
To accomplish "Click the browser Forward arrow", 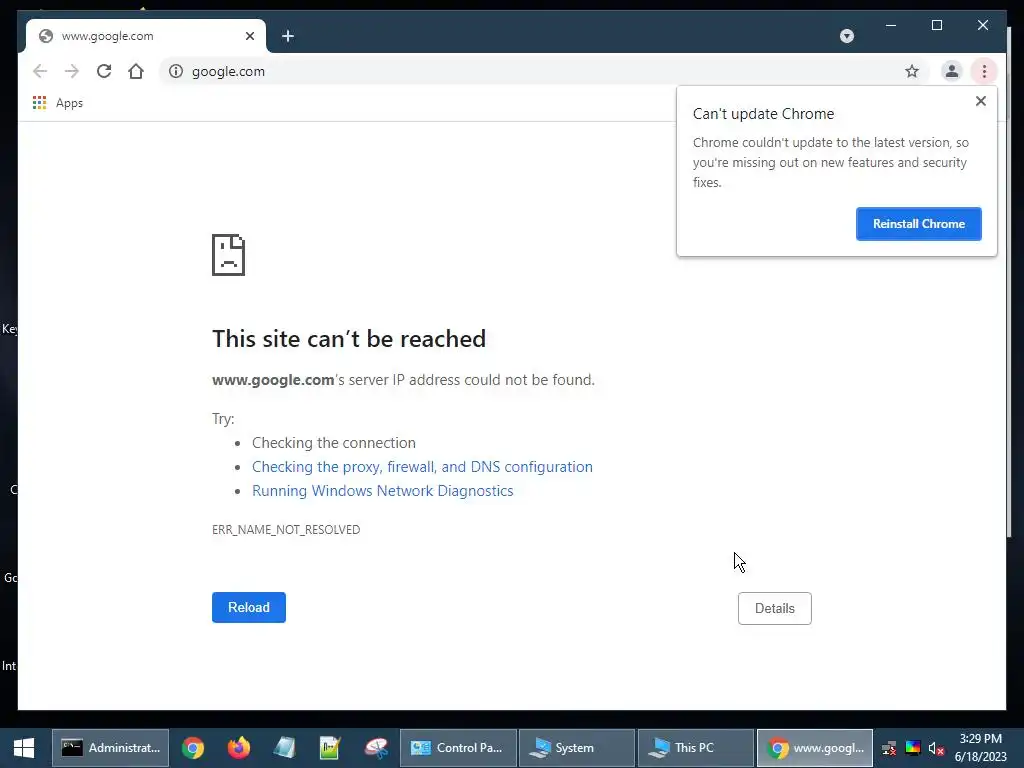I will click(x=72, y=71).
